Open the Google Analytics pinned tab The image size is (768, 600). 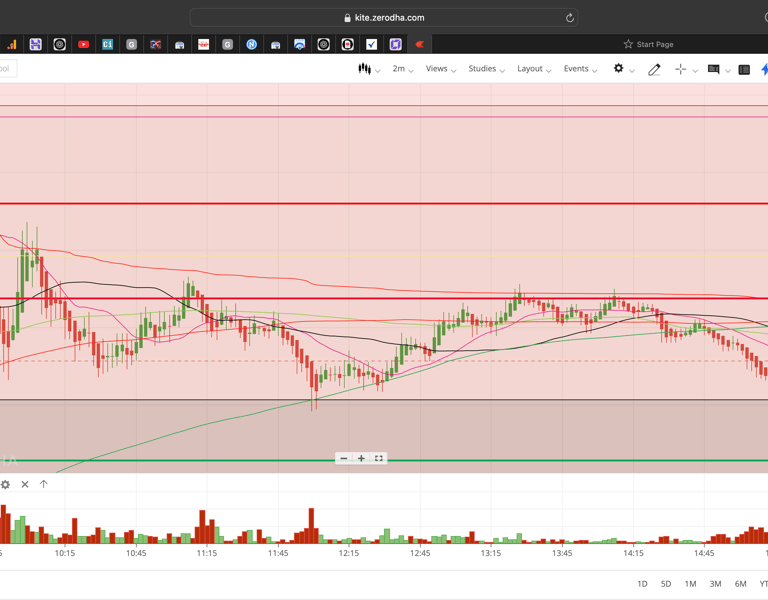12,45
